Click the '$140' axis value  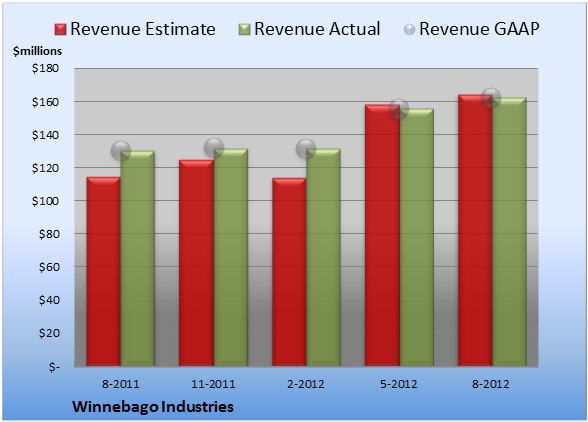tap(45, 135)
